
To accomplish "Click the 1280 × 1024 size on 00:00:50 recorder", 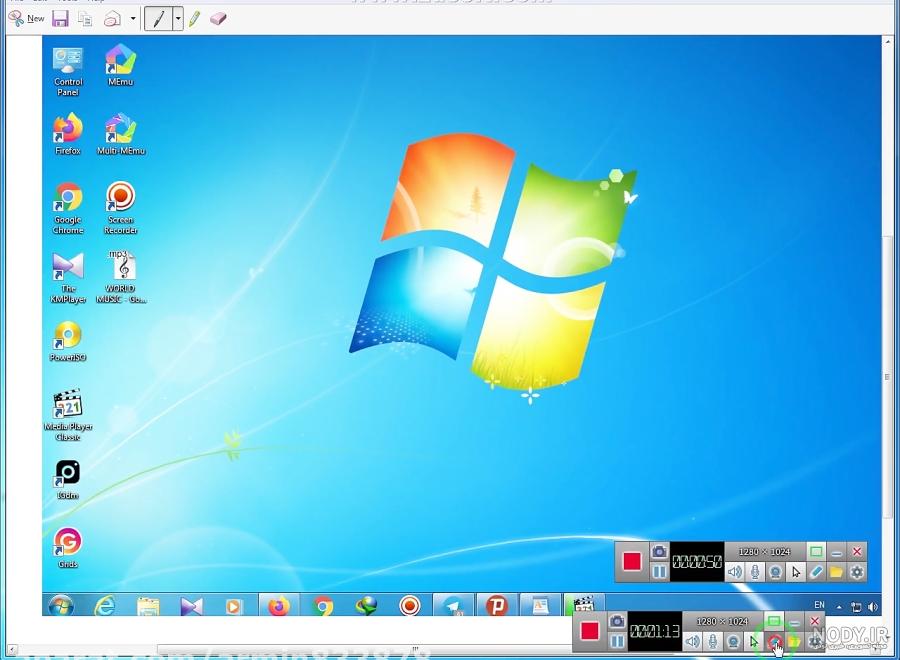I will click(765, 552).
